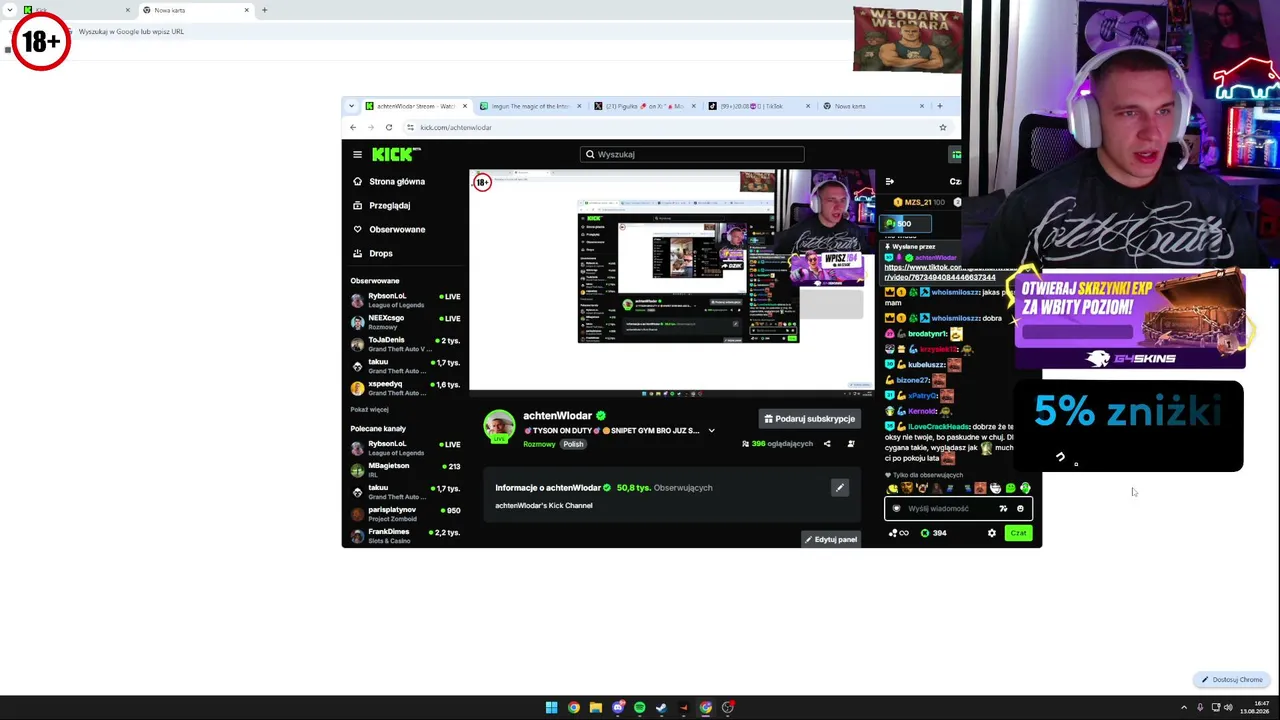Open NEEXcsgo channel in the sidebar
The image size is (1280, 720).
(x=405, y=322)
